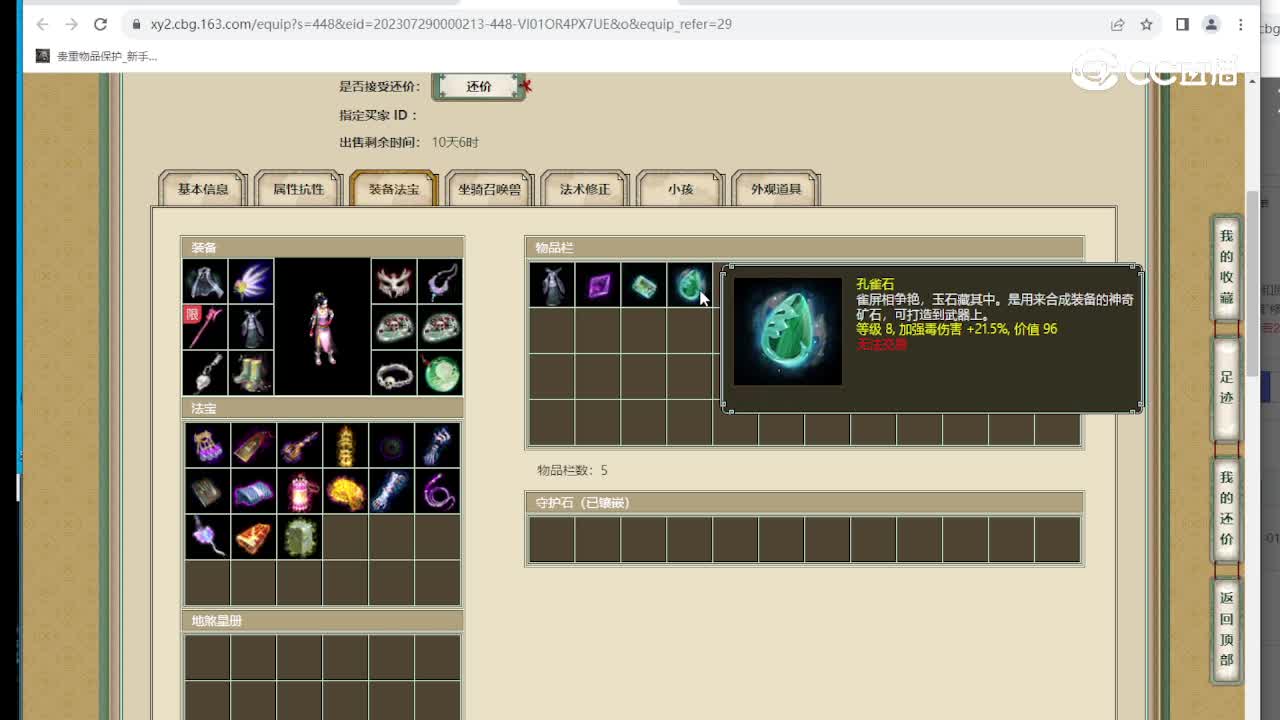This screenshot has height=720, width=1280.
Task: Select the female character portrait preview
Action: tap(323, 327)
